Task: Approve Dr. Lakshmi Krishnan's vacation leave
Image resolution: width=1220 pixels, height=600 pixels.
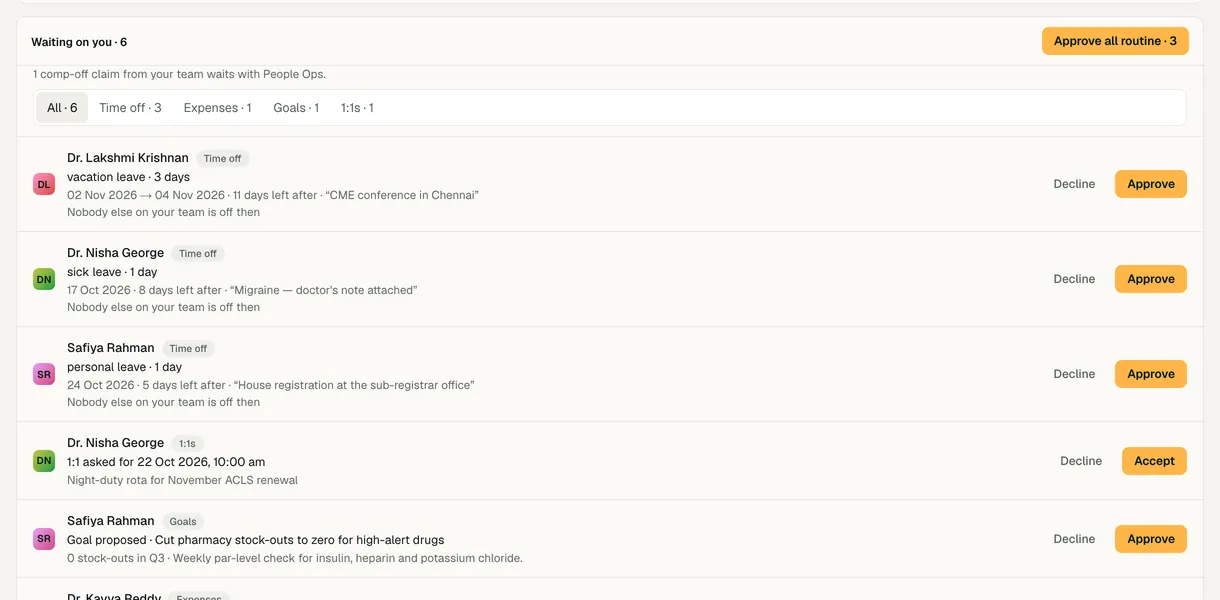Action: [1151, 184]
